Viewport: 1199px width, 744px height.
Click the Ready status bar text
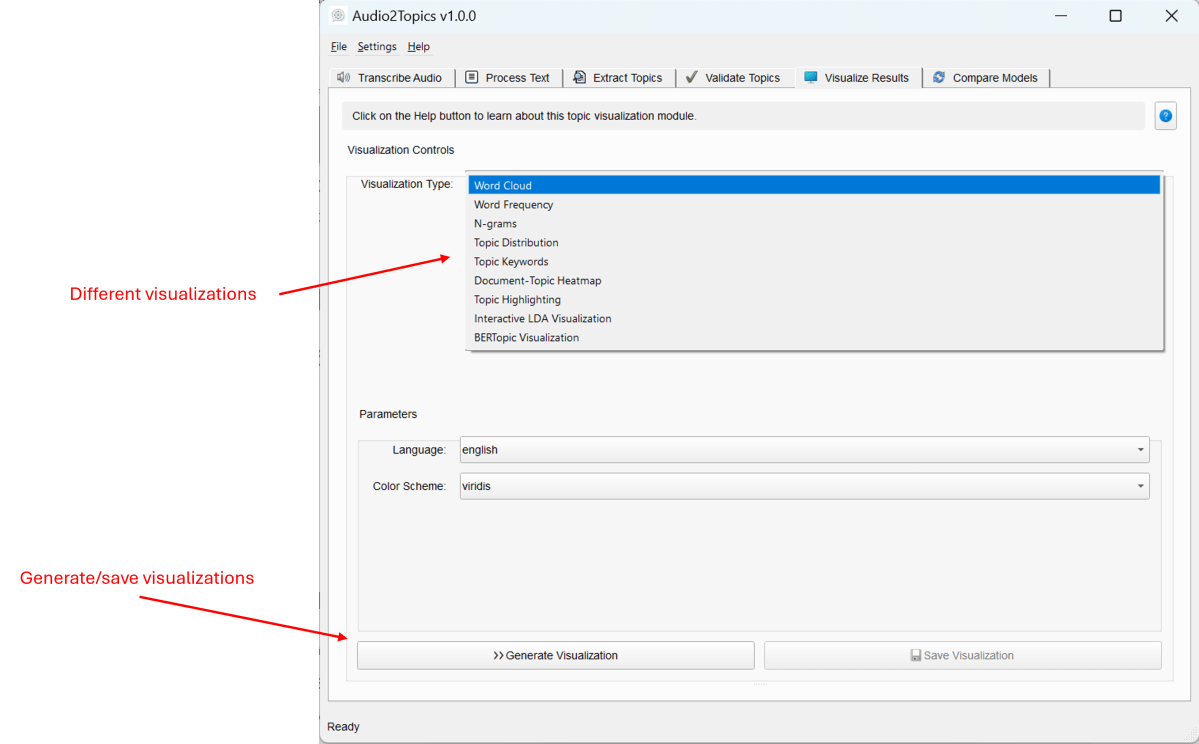[343, 726]
